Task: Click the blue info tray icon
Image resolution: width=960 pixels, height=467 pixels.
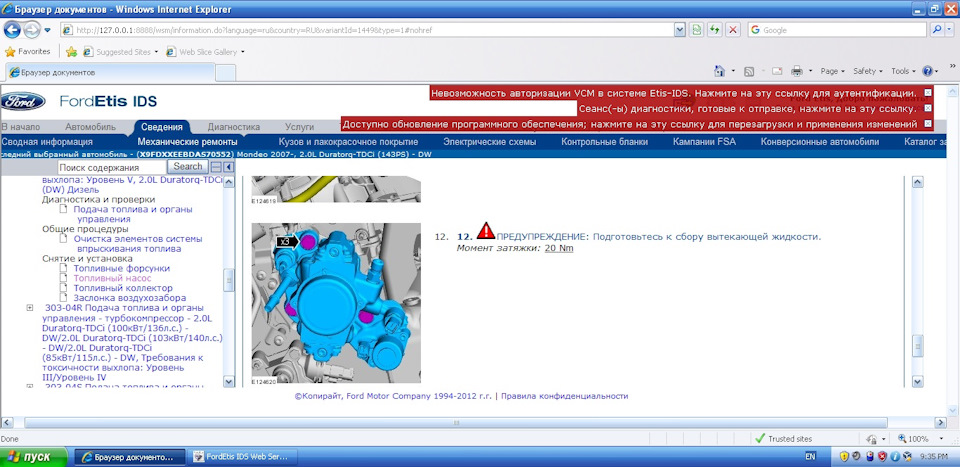Action: coord(894,457)
